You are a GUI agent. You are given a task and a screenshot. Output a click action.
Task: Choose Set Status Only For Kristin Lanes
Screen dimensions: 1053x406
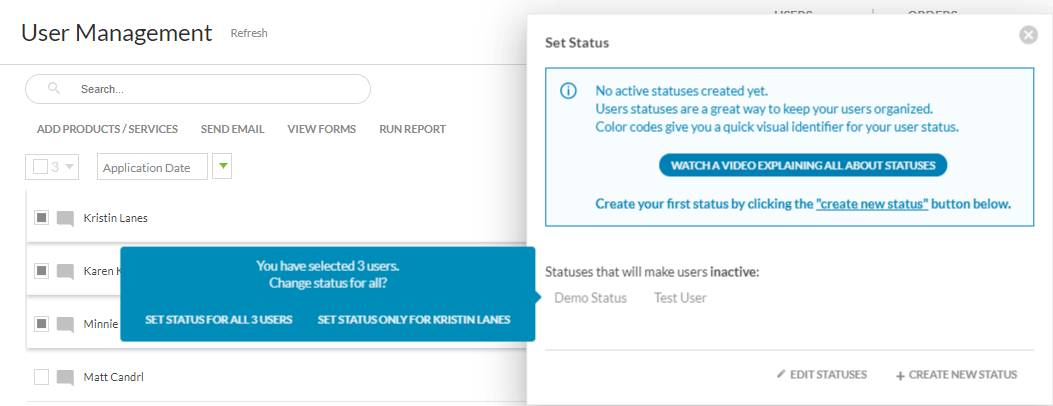[414, 320]
